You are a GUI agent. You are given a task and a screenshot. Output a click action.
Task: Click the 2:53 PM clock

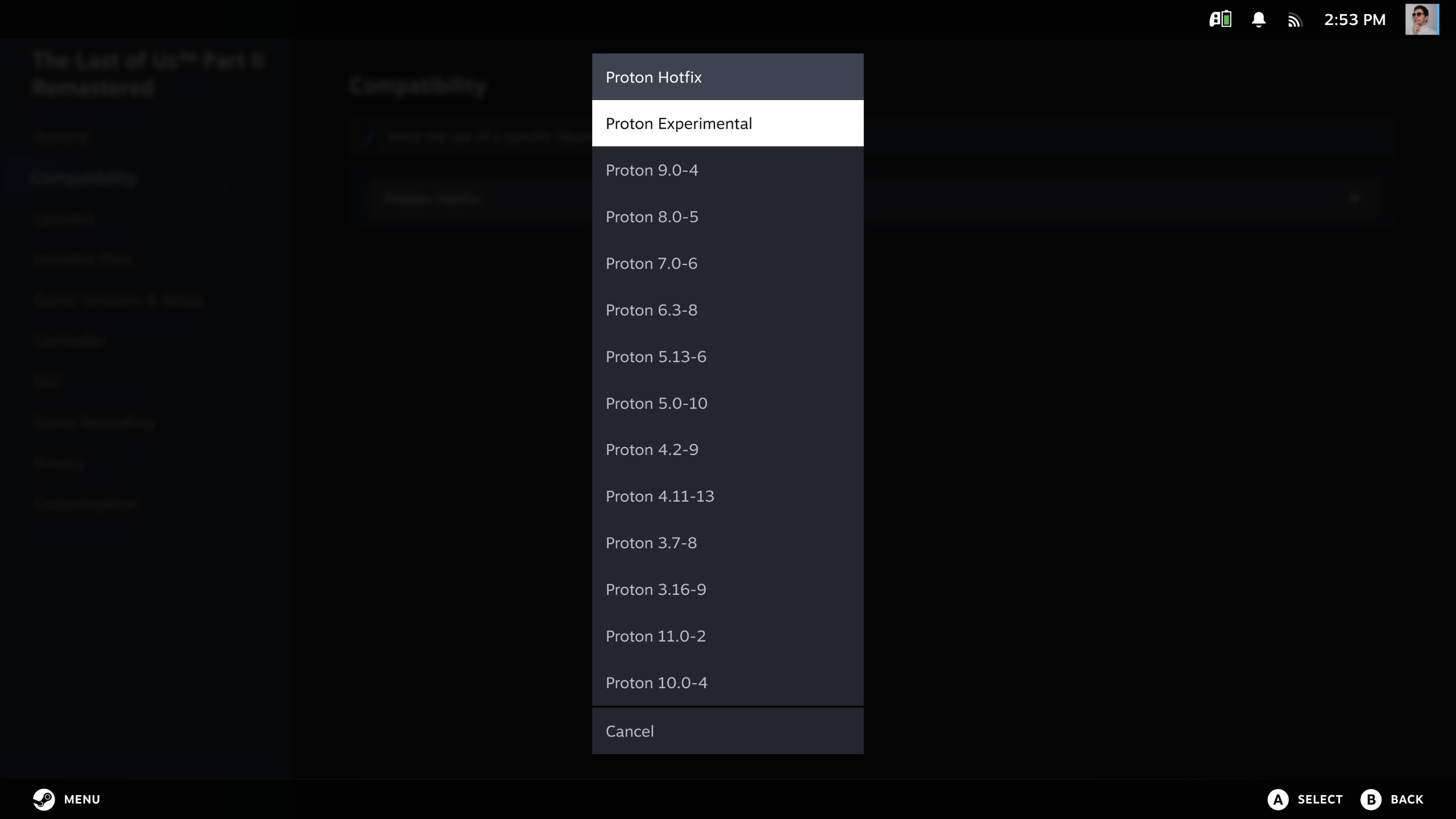(1355, 20)
